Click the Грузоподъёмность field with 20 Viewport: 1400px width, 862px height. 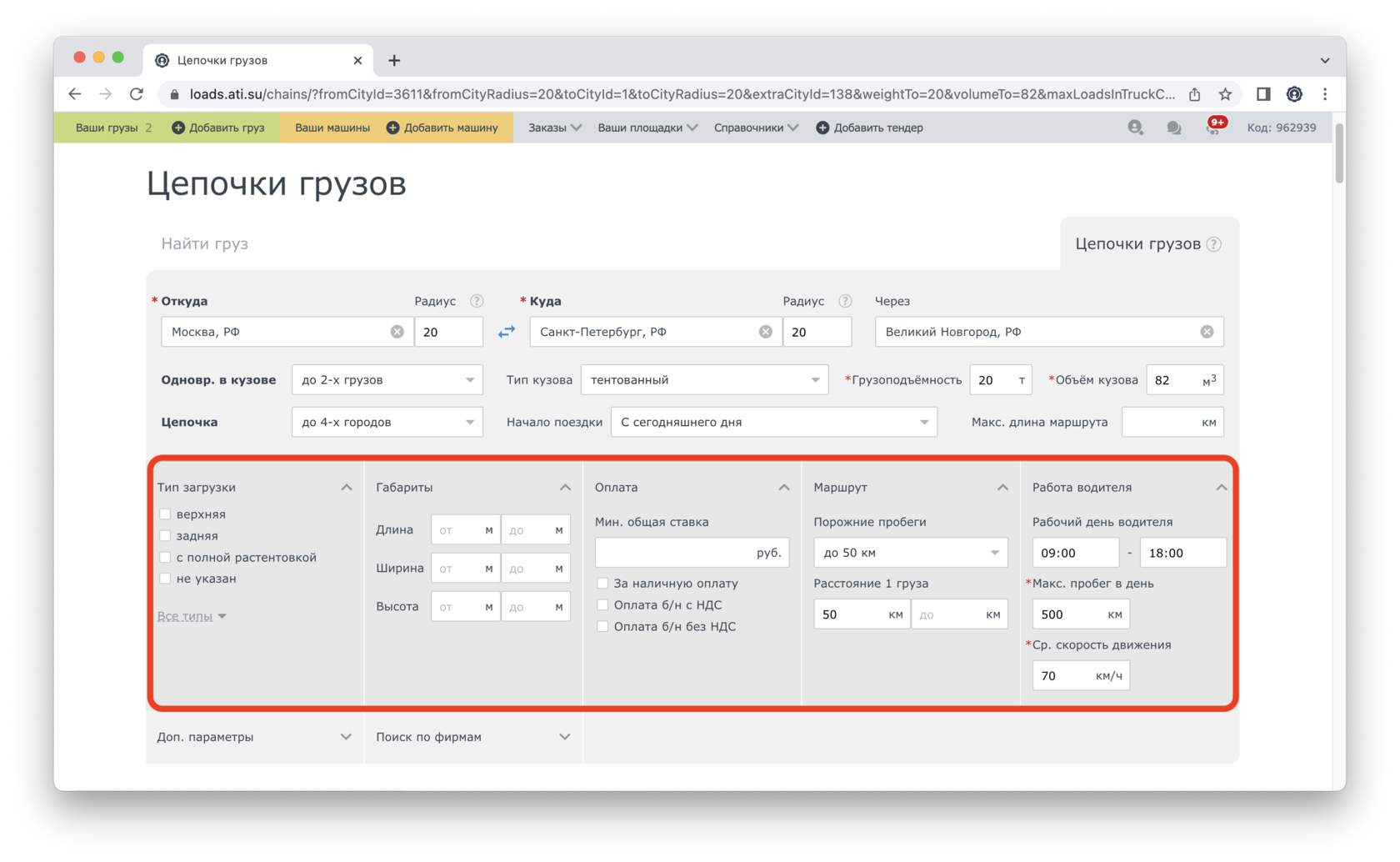point(1001,380)
